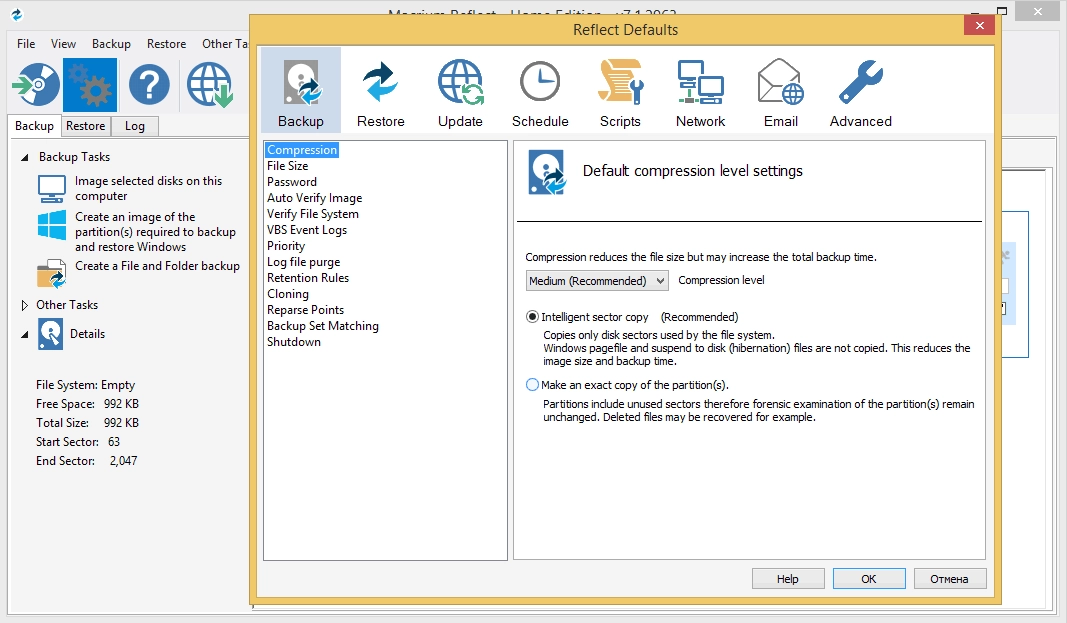
Task: Open the Network computers icon
Action: coord(700,82)
